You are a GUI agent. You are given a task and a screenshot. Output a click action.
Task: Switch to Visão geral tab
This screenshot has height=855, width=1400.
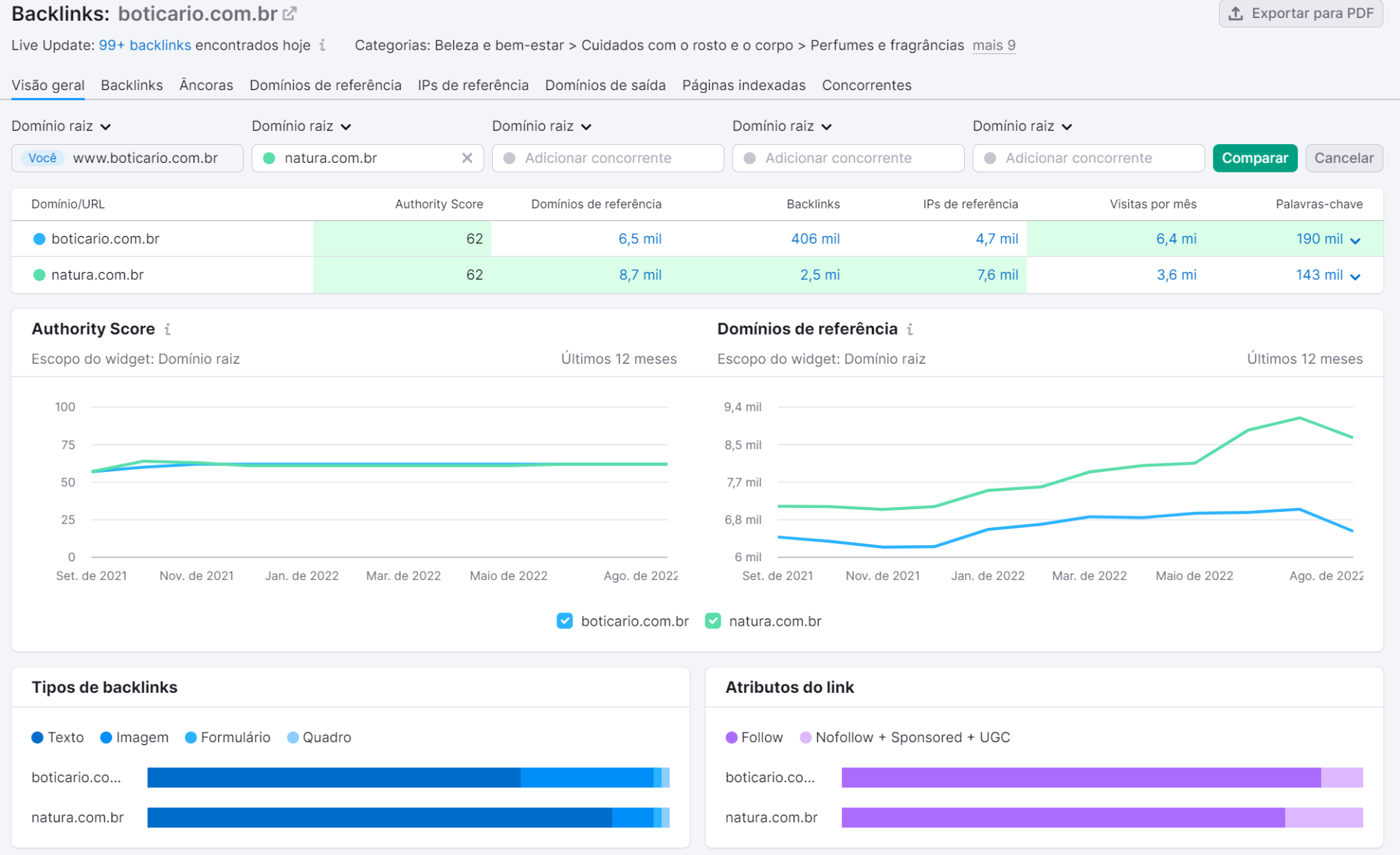coord(48,85)
